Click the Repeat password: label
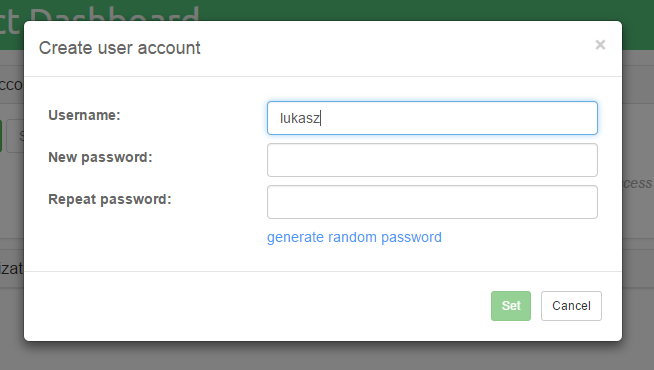 click(110, 199)
